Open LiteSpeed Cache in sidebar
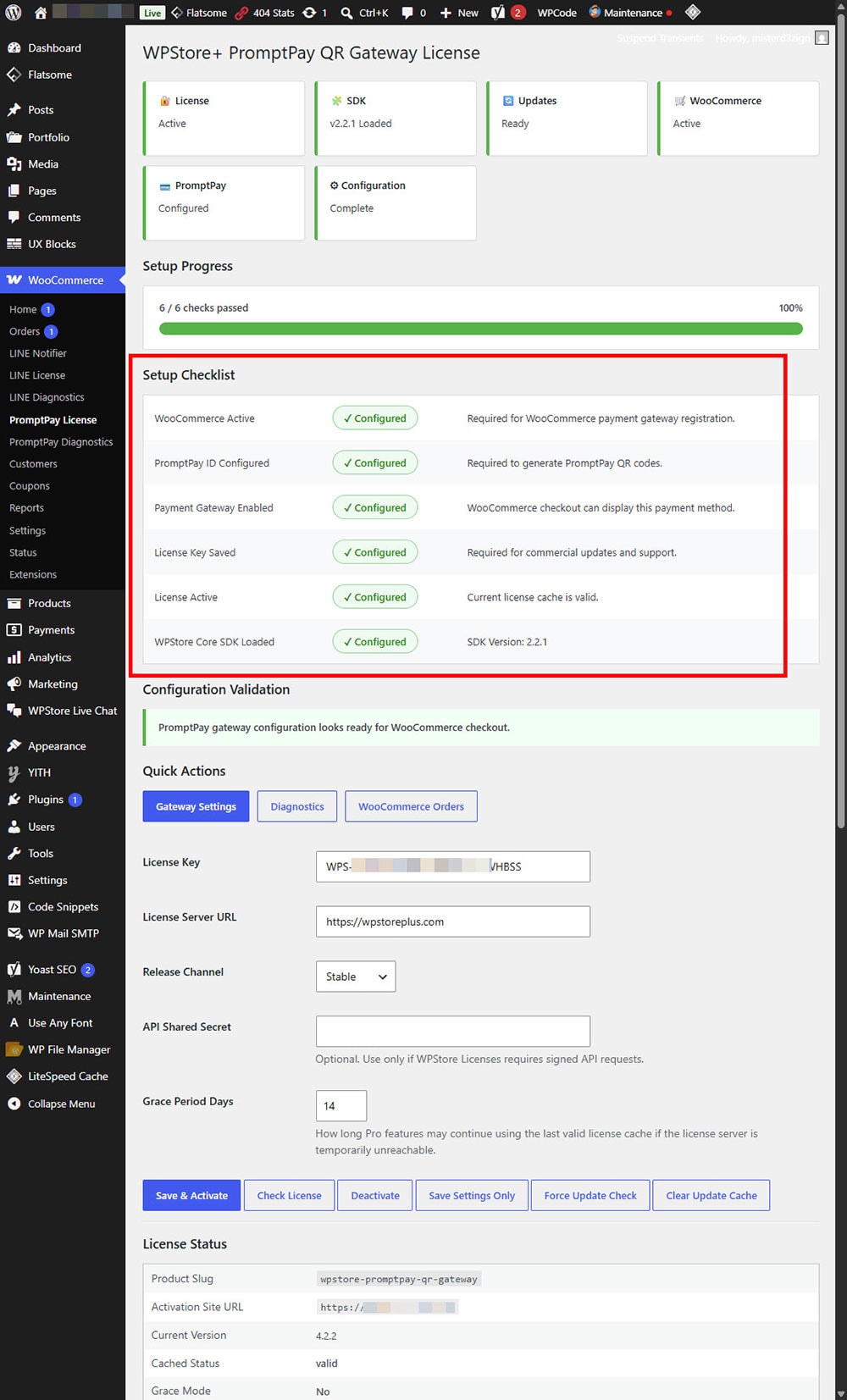This screenshot has width=847, height=1400. 68,1076
